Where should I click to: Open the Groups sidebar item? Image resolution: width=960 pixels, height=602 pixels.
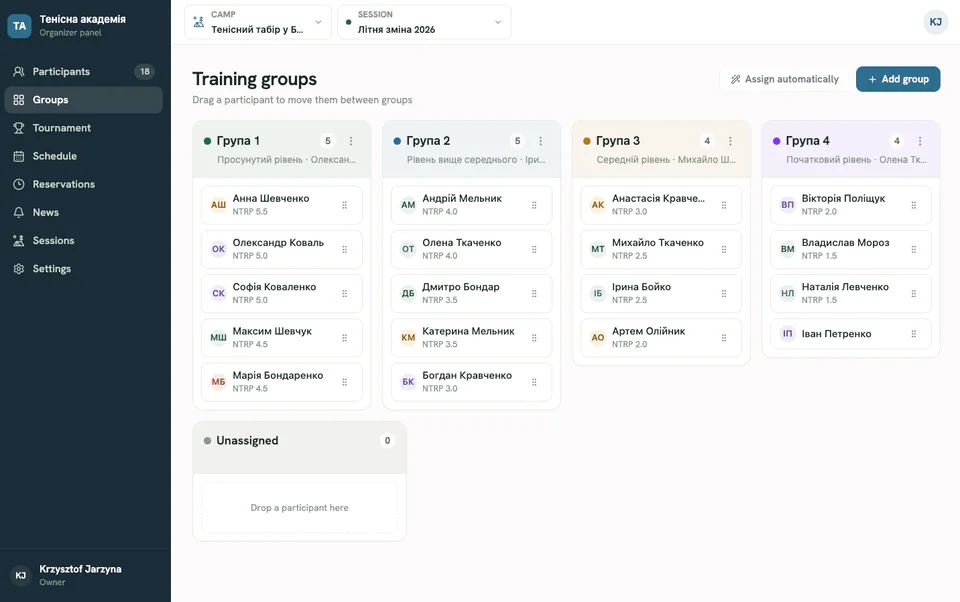tap(83, 100)
